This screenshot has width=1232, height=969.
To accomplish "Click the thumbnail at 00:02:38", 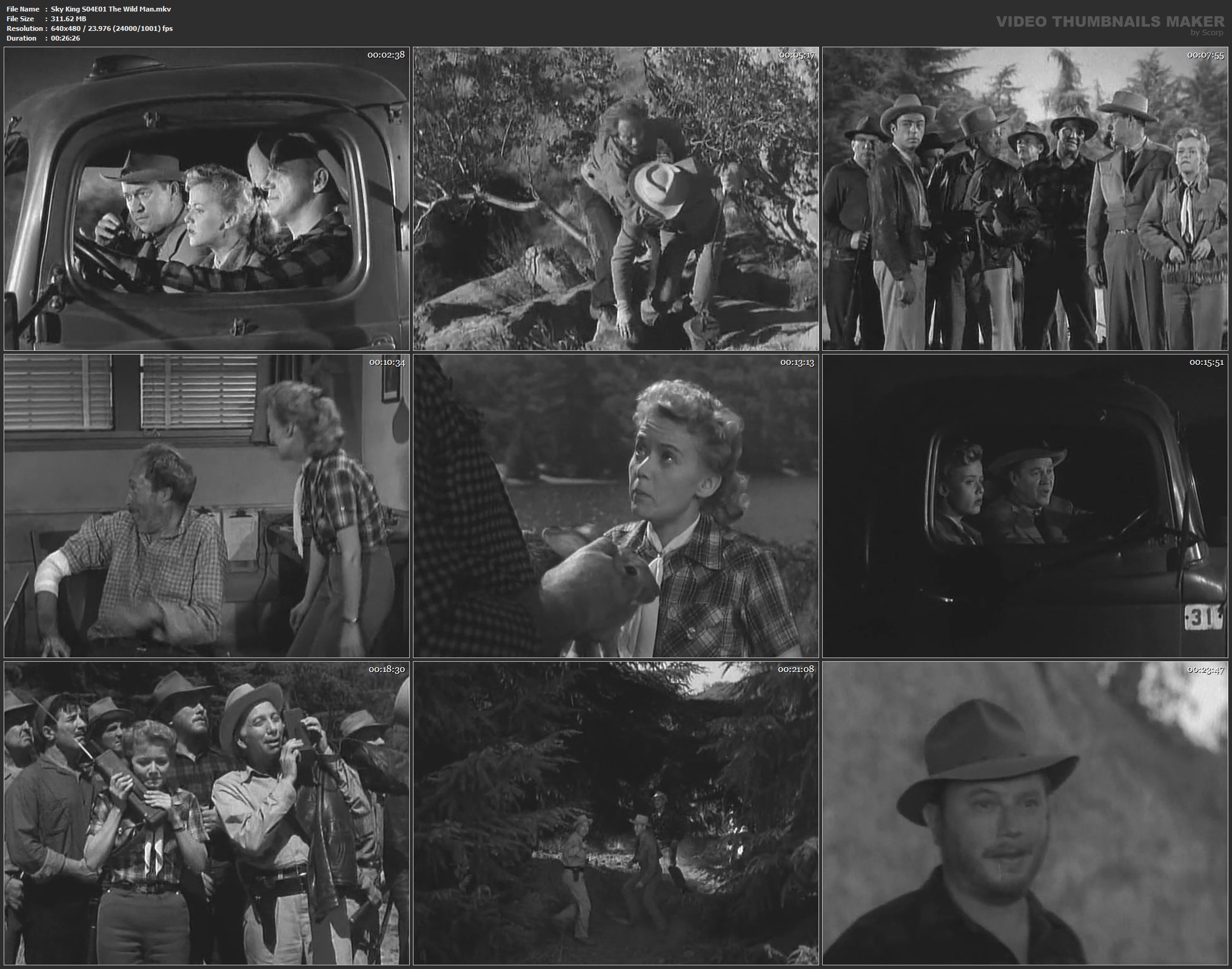I will pyautogui.click(x=206, y=199).
